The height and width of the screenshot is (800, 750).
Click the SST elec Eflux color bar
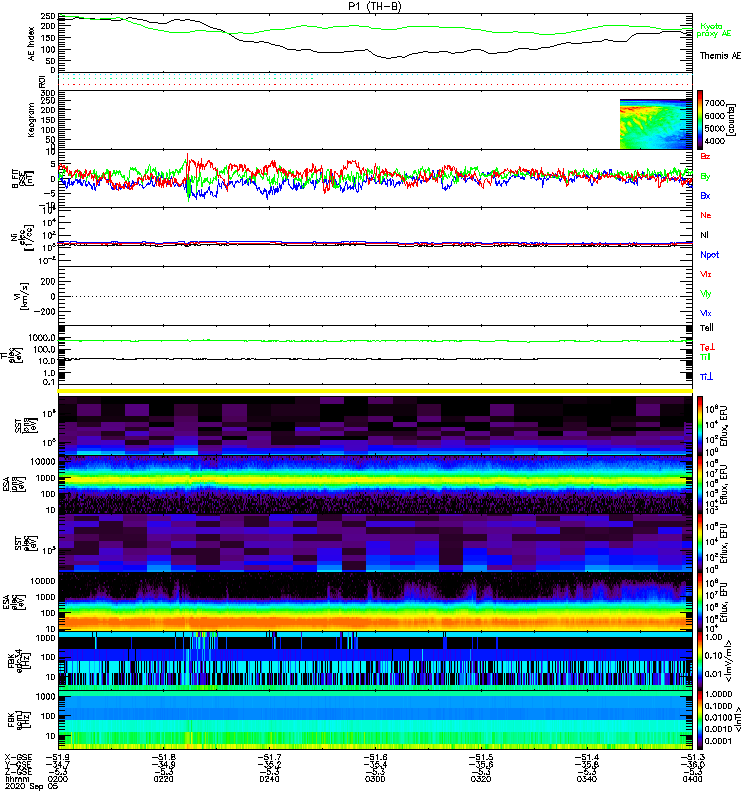point(700,543)
